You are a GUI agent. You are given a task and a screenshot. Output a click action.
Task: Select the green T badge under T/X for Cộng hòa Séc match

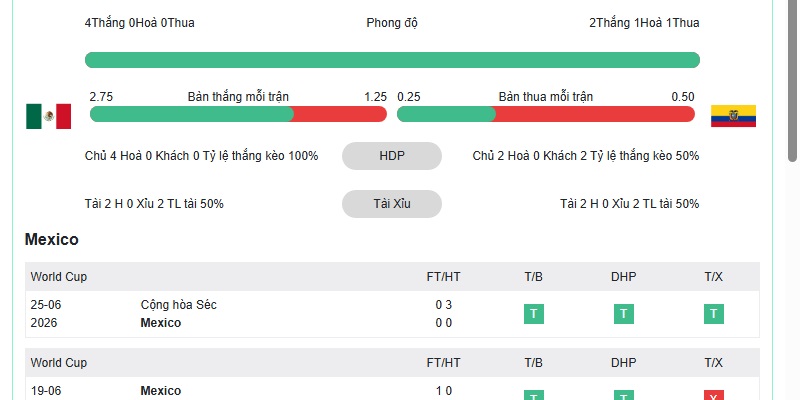click(714, 314)
